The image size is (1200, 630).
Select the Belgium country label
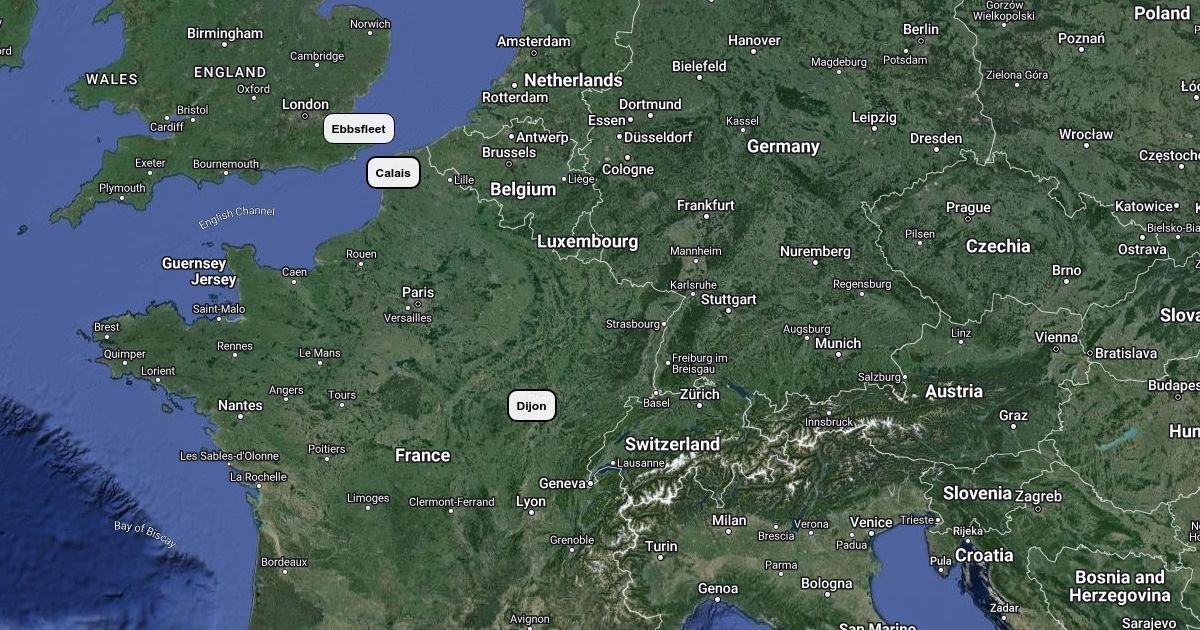(523, 189)
